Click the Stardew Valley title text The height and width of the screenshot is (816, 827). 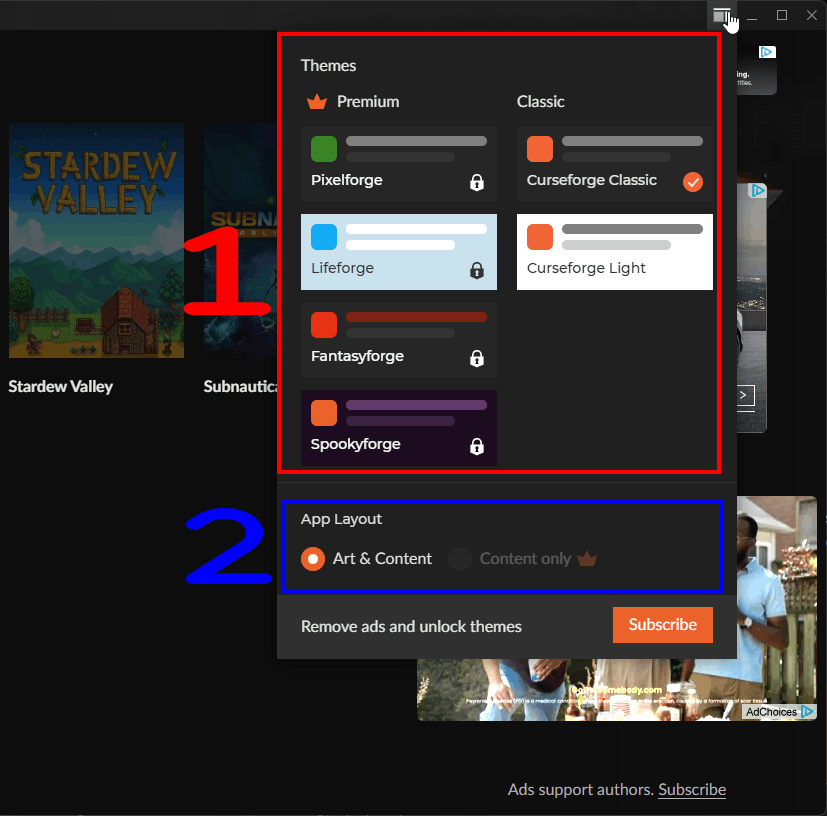pos(61,387)
